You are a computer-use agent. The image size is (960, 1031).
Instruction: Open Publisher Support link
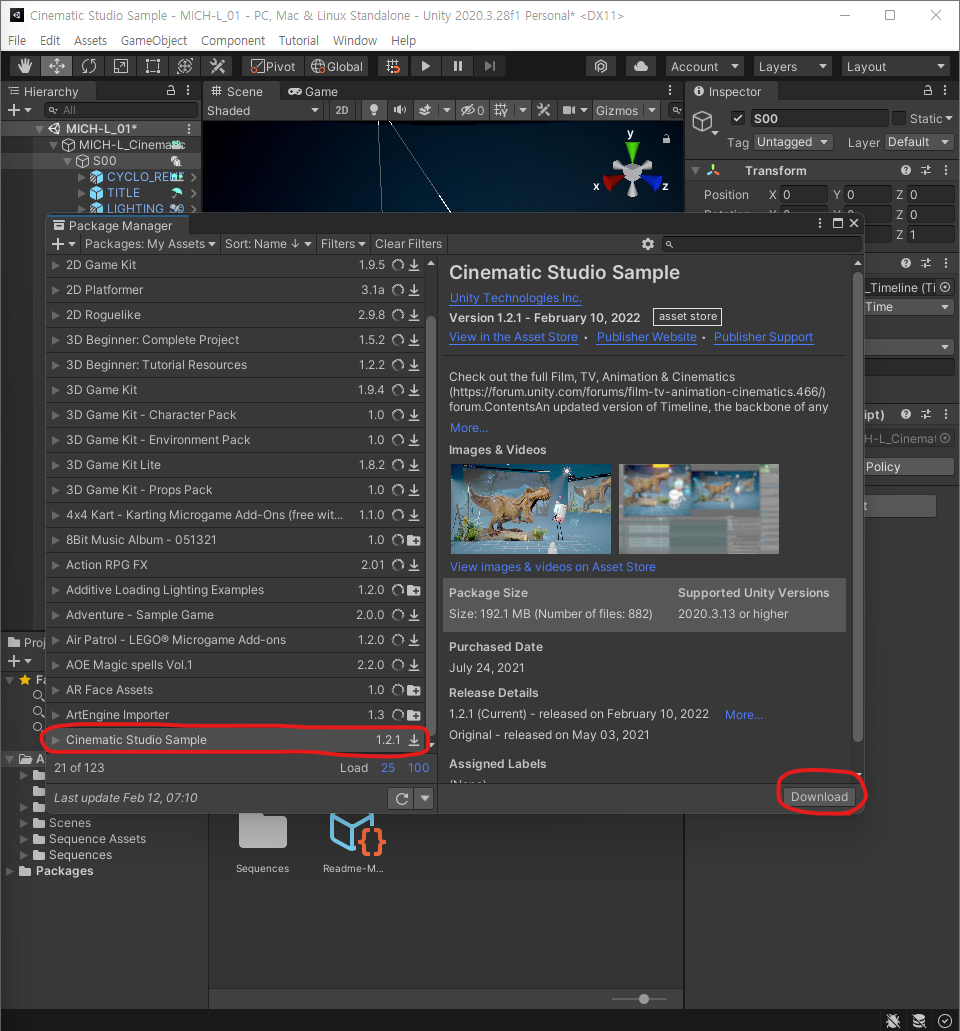tap(763, 337)
